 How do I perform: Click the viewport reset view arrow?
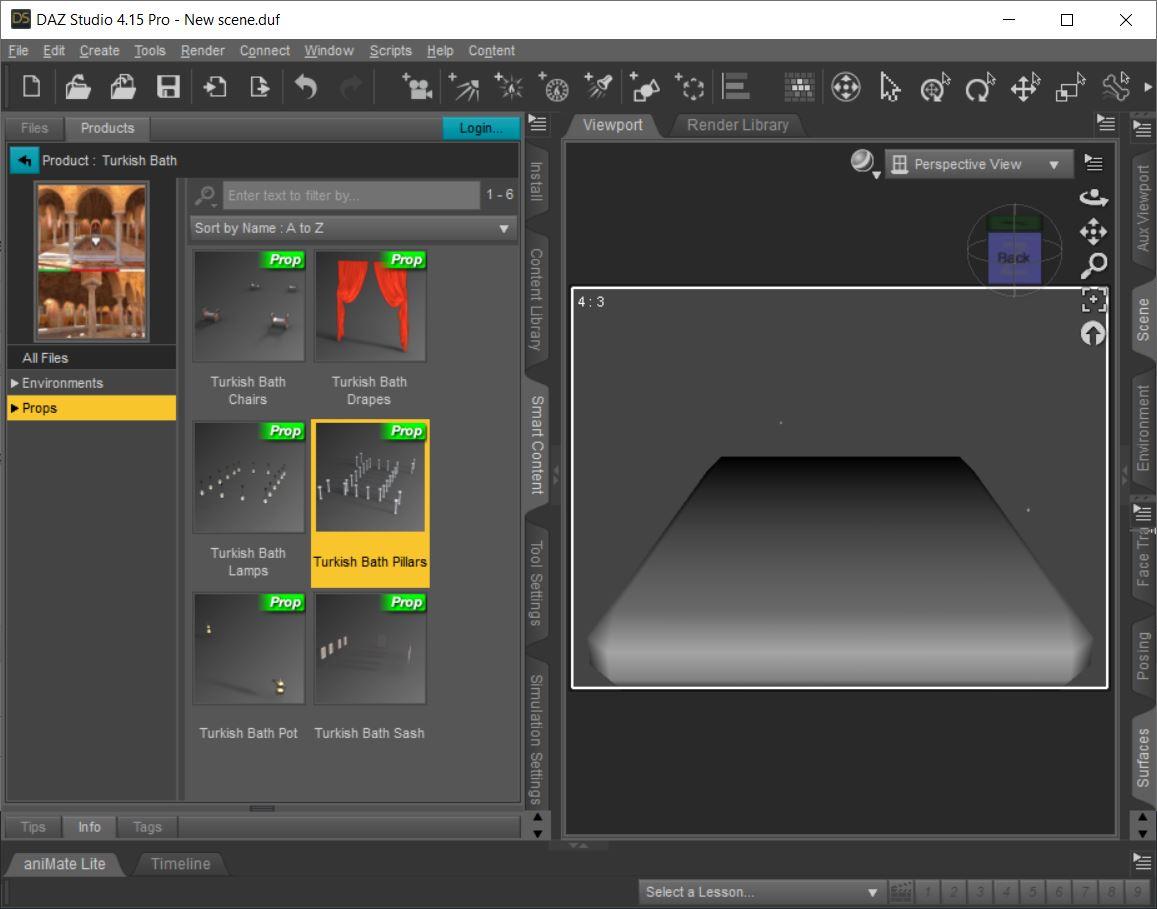1094,333
